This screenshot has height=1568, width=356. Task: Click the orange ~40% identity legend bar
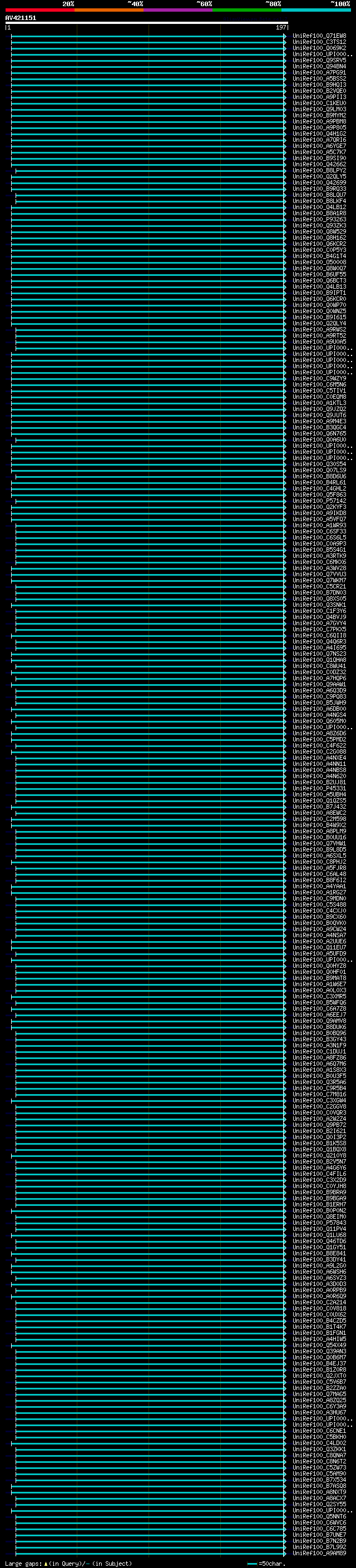click(x=109, y=10)
